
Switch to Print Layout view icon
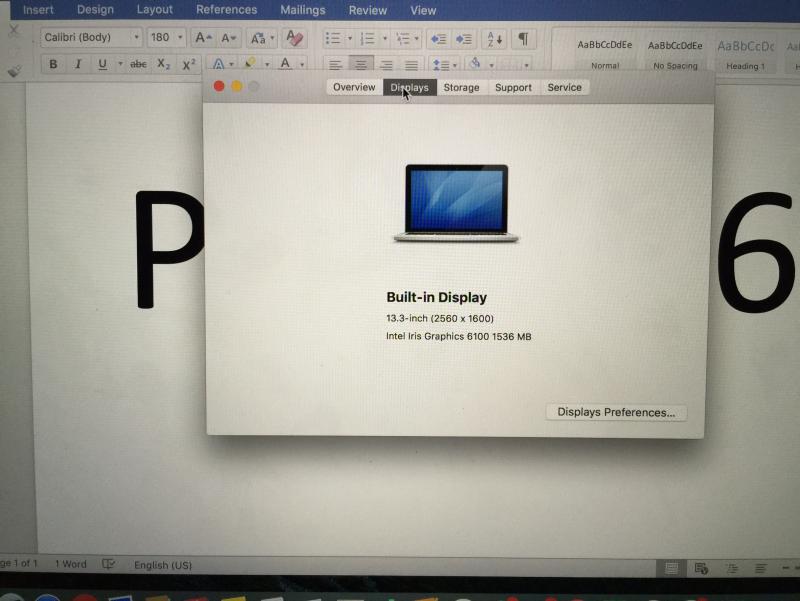click(x=671, y=568)
